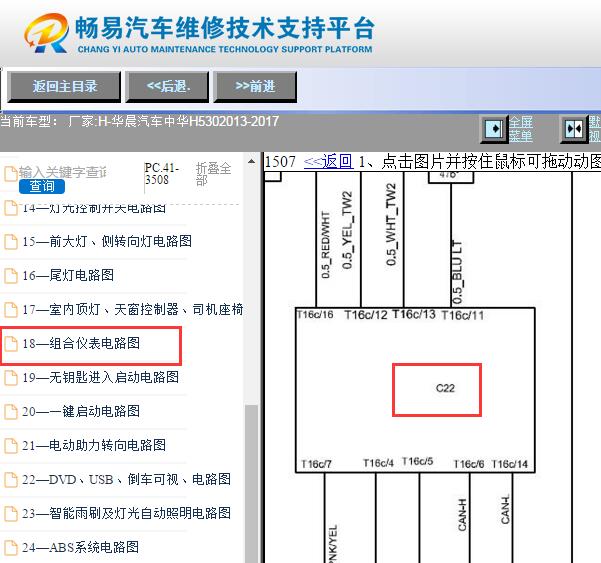Viewport: 601px width, 563px height.
Task: Click 折叠全部 to collapse the tree
Action: tap(213, 173)
